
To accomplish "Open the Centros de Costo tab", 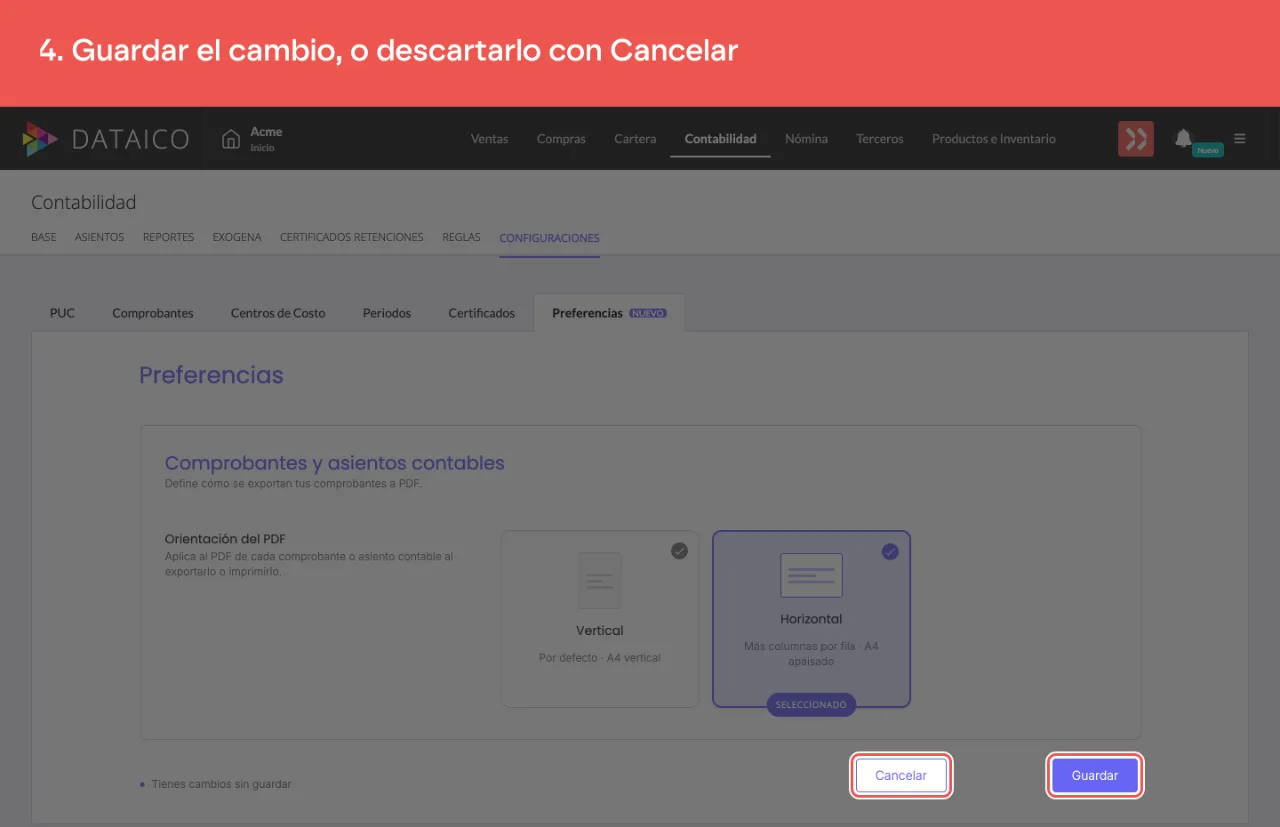I will click(278, 313).
